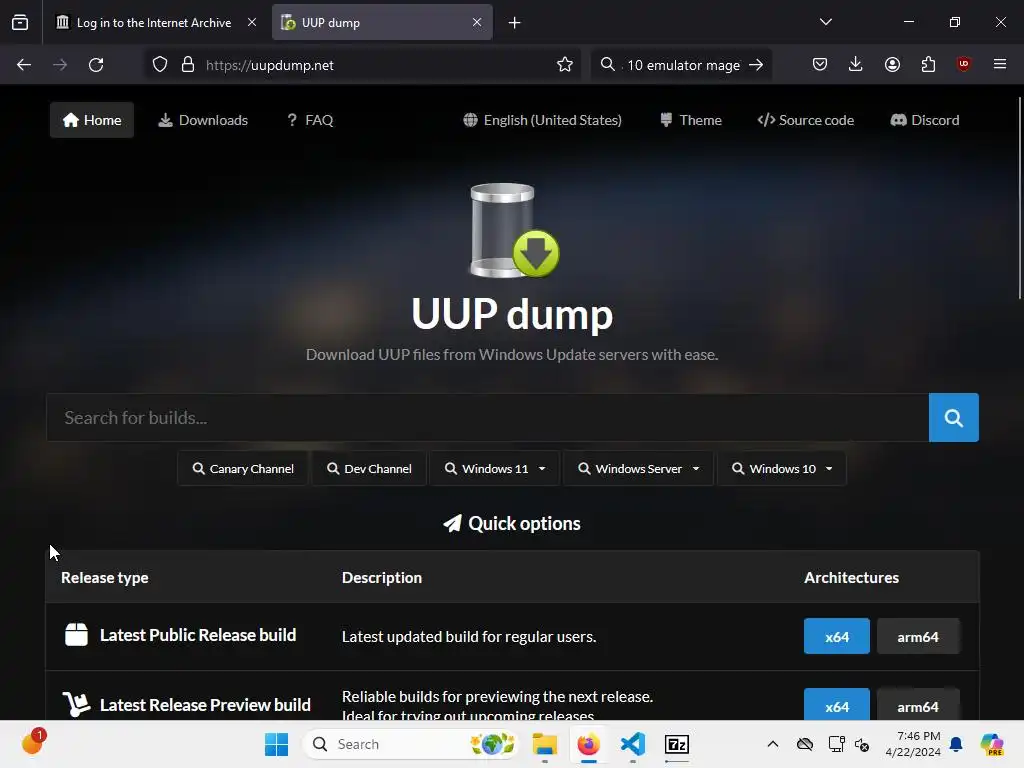The image size is (1024, 768).
Task: Click the UUP dump trash can logo
Action: tap(514, 230)
